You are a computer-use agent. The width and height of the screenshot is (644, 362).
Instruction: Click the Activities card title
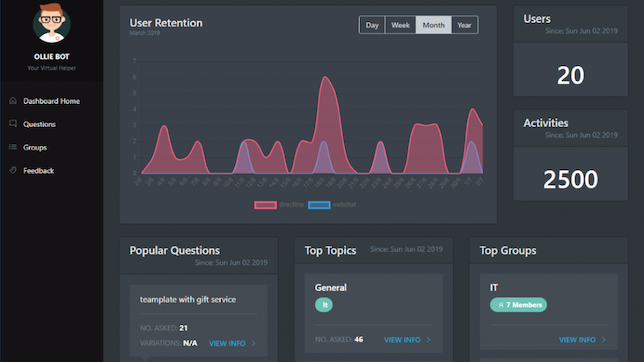(545, 123)
